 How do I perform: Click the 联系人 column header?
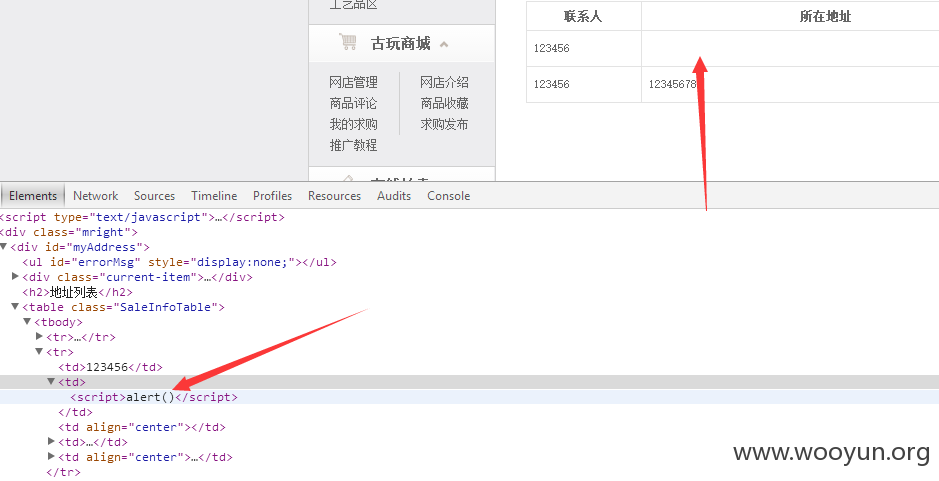pyautogui.click(x=583, y=16)
